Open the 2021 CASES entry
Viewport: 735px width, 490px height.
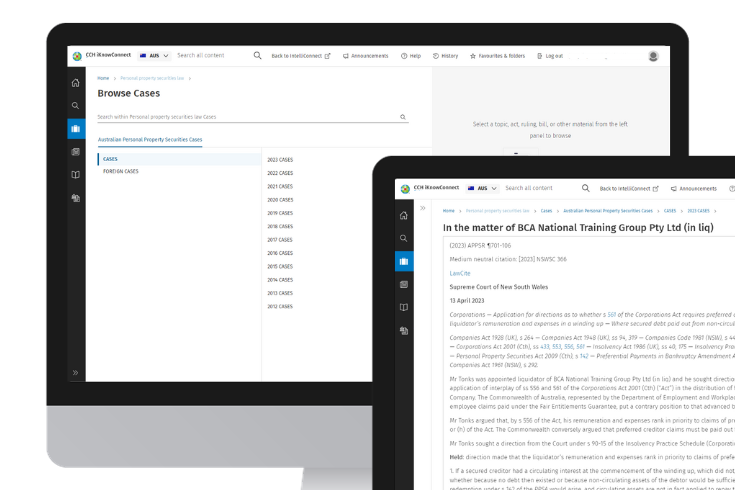click(279, 186)
